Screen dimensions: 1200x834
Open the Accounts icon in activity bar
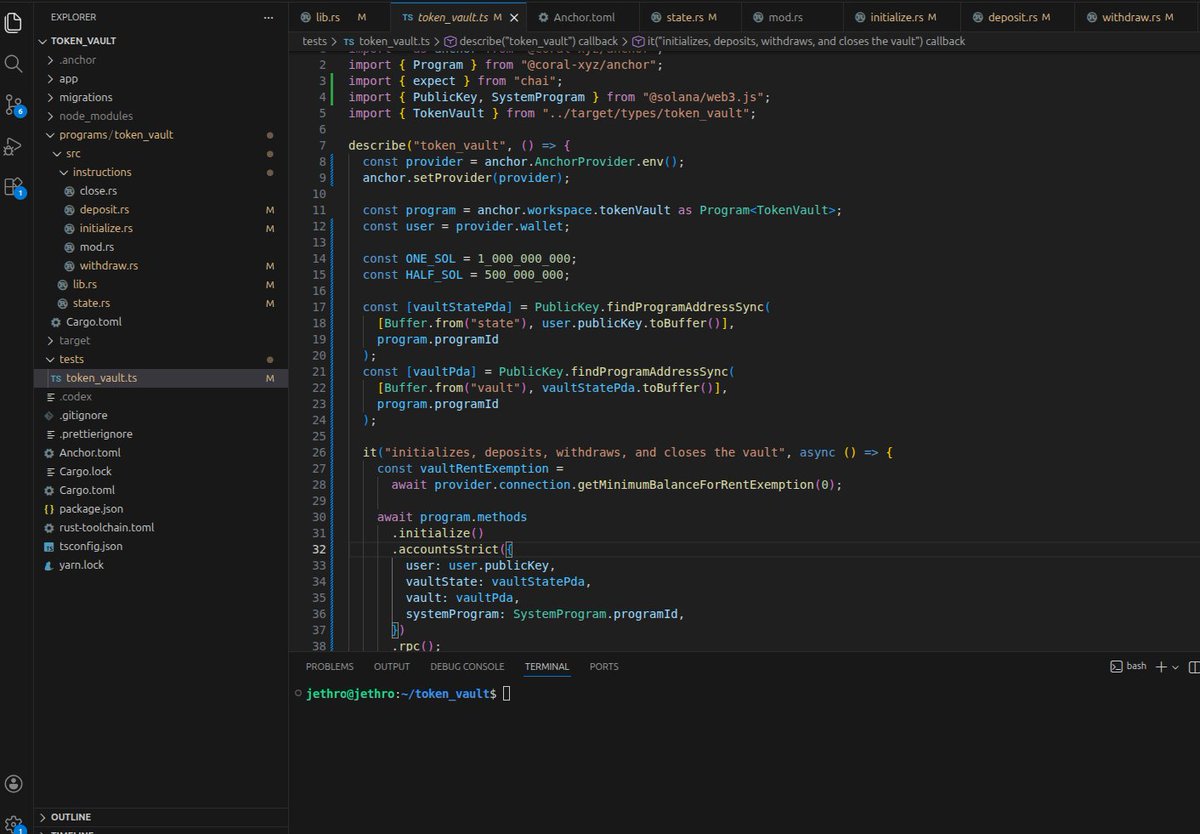point(14,784)
